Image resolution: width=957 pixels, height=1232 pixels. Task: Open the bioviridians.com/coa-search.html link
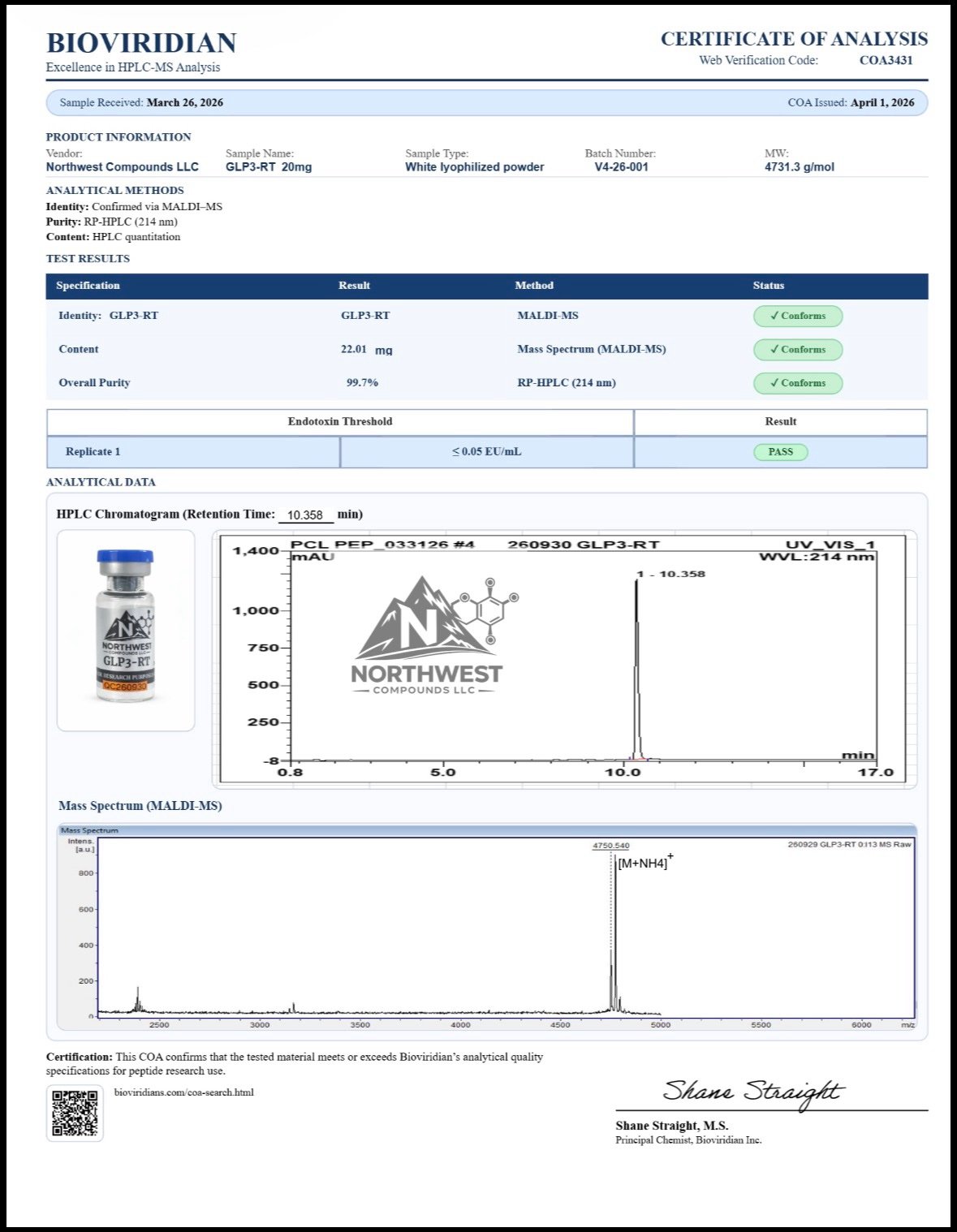[183, 1092]
